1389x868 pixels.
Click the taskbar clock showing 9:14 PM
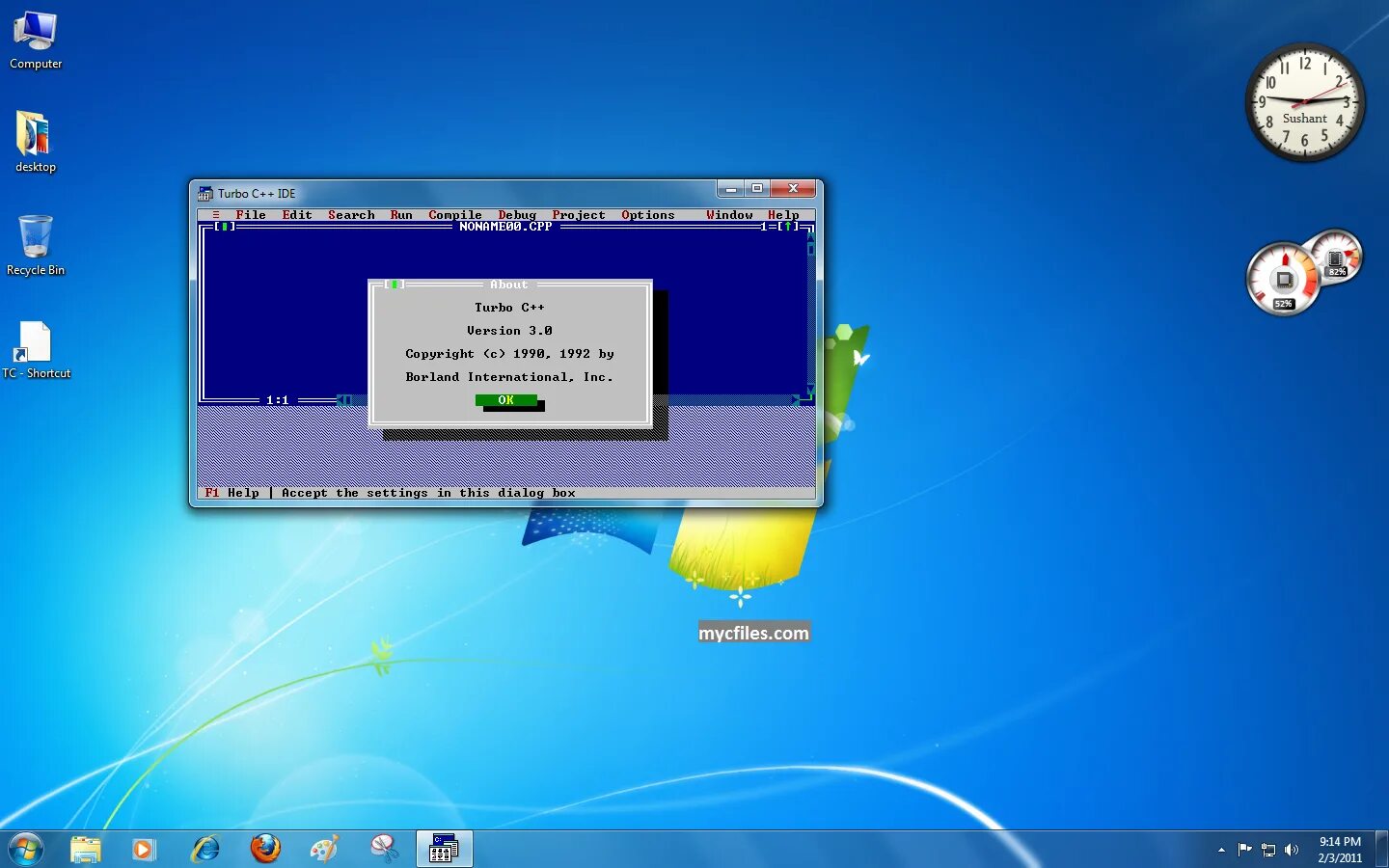[x=1340, y=850]
